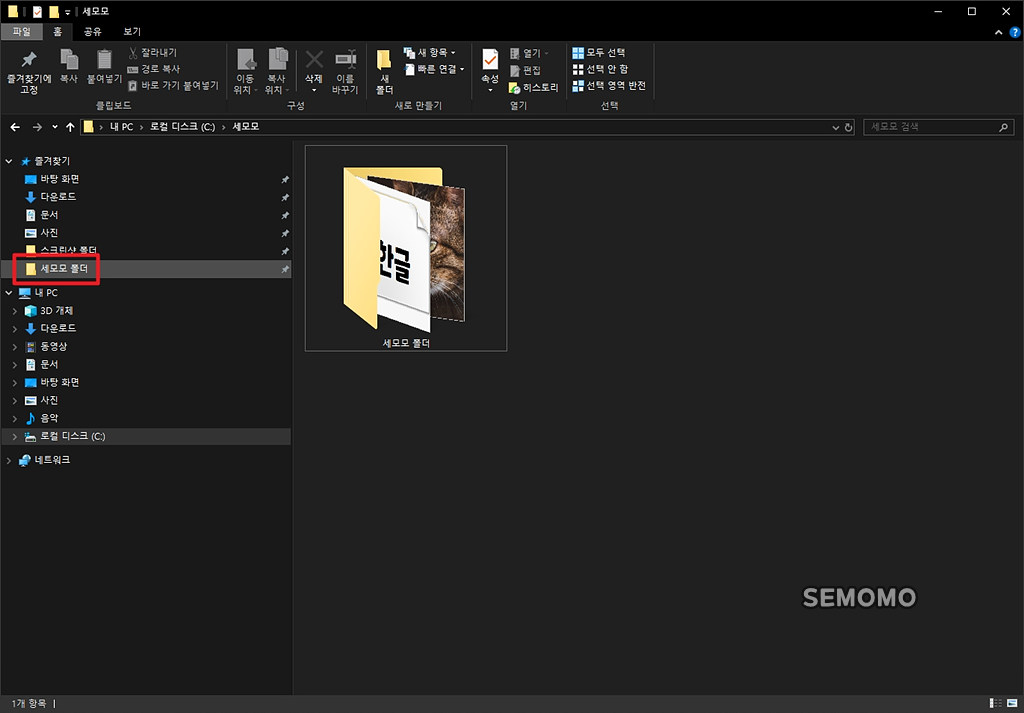Open 새 항목 (New item) menu
The height and width of the screenshot is (713, 1024).
429,52
